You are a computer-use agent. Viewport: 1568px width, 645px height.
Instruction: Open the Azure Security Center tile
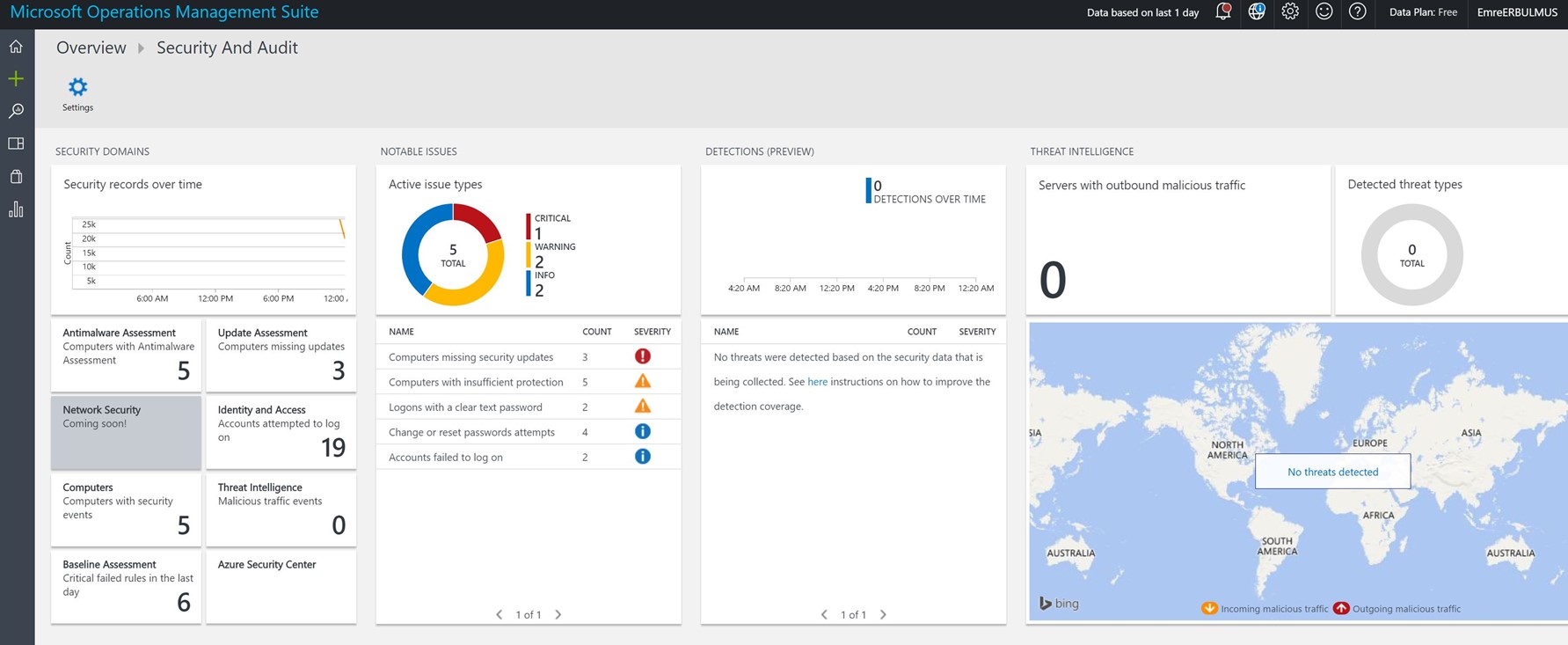(281, 587)
